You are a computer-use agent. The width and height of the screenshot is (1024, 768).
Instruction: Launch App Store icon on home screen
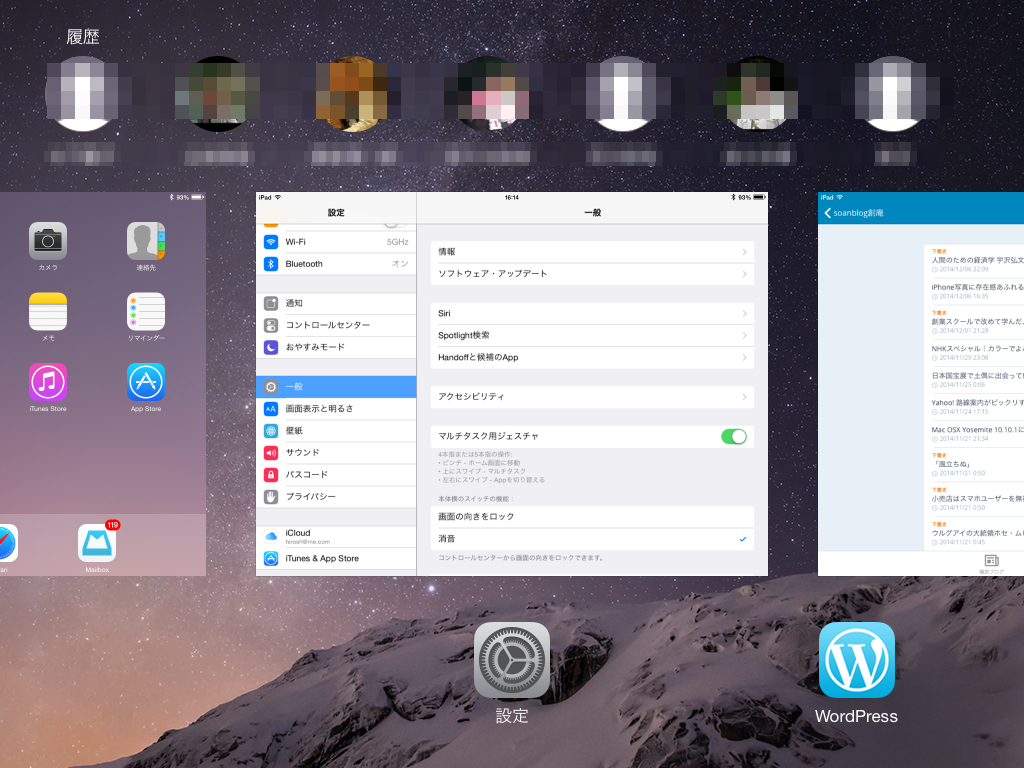click(x=146, y=382)
